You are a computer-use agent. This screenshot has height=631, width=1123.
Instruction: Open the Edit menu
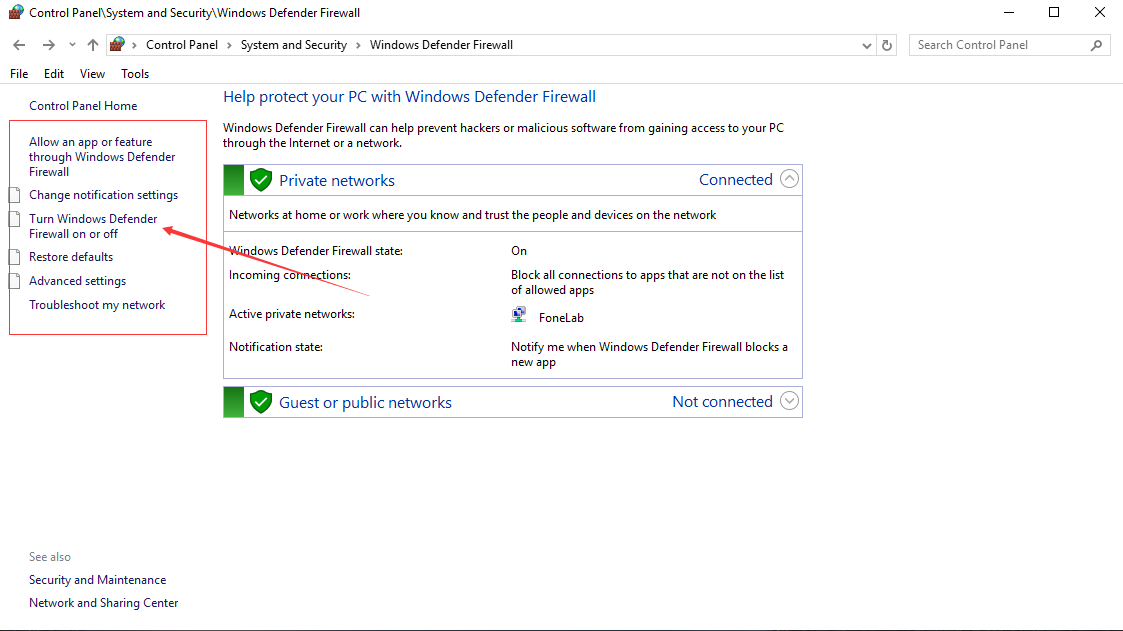pyautogui.click(x=54, y=74)
